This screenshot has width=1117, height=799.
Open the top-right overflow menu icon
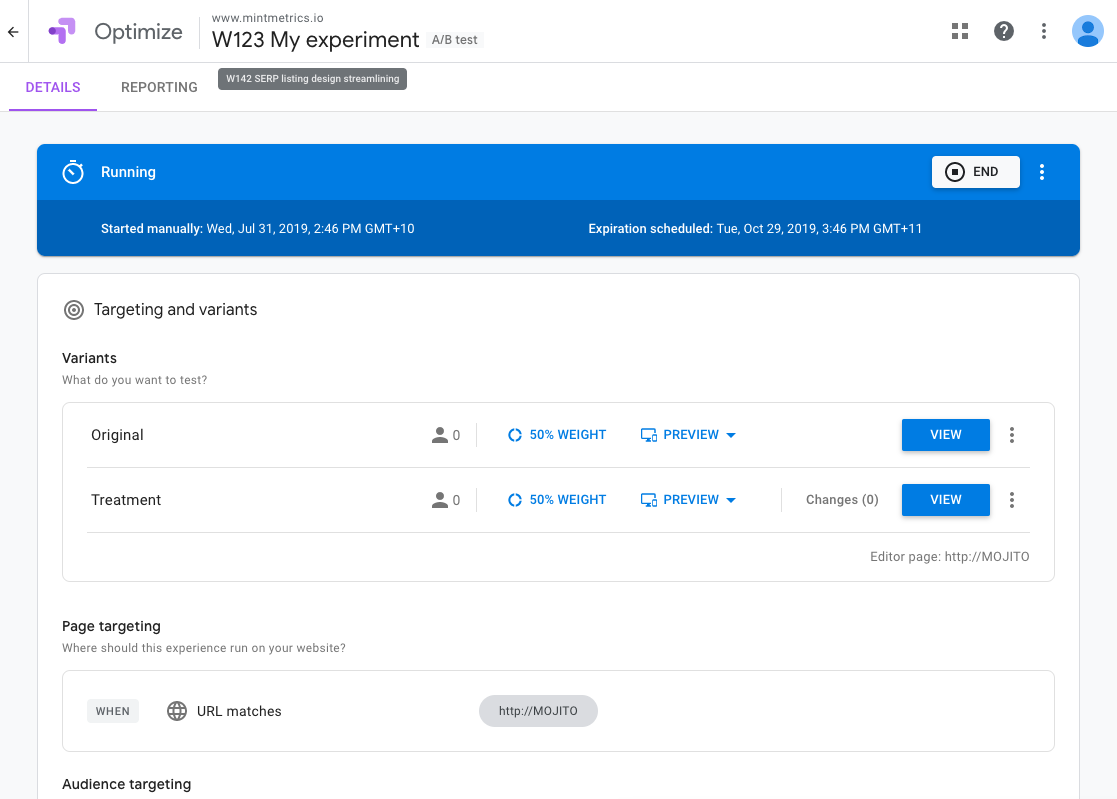click(1043, 31)
